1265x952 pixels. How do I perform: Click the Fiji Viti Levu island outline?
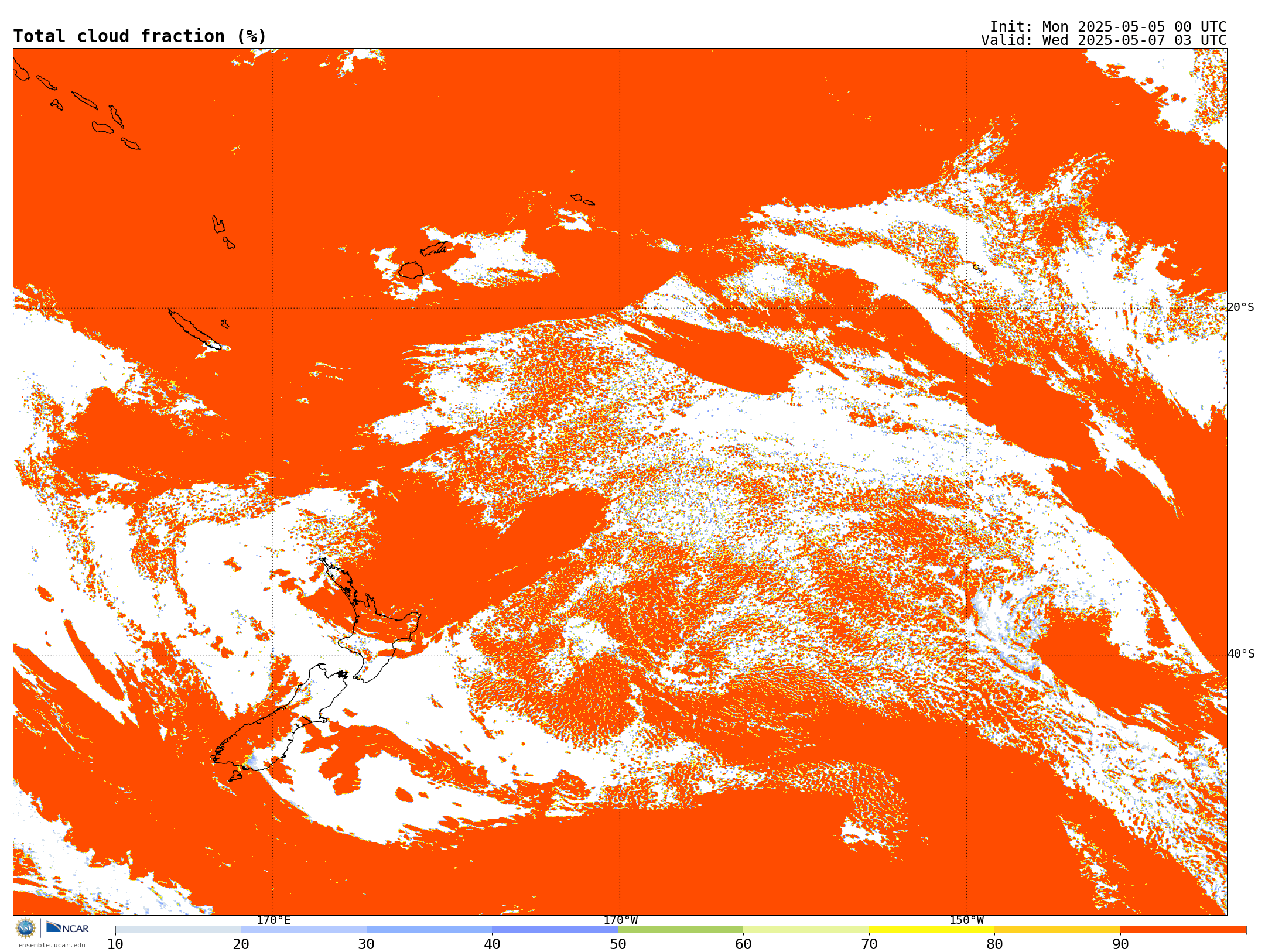411,270
